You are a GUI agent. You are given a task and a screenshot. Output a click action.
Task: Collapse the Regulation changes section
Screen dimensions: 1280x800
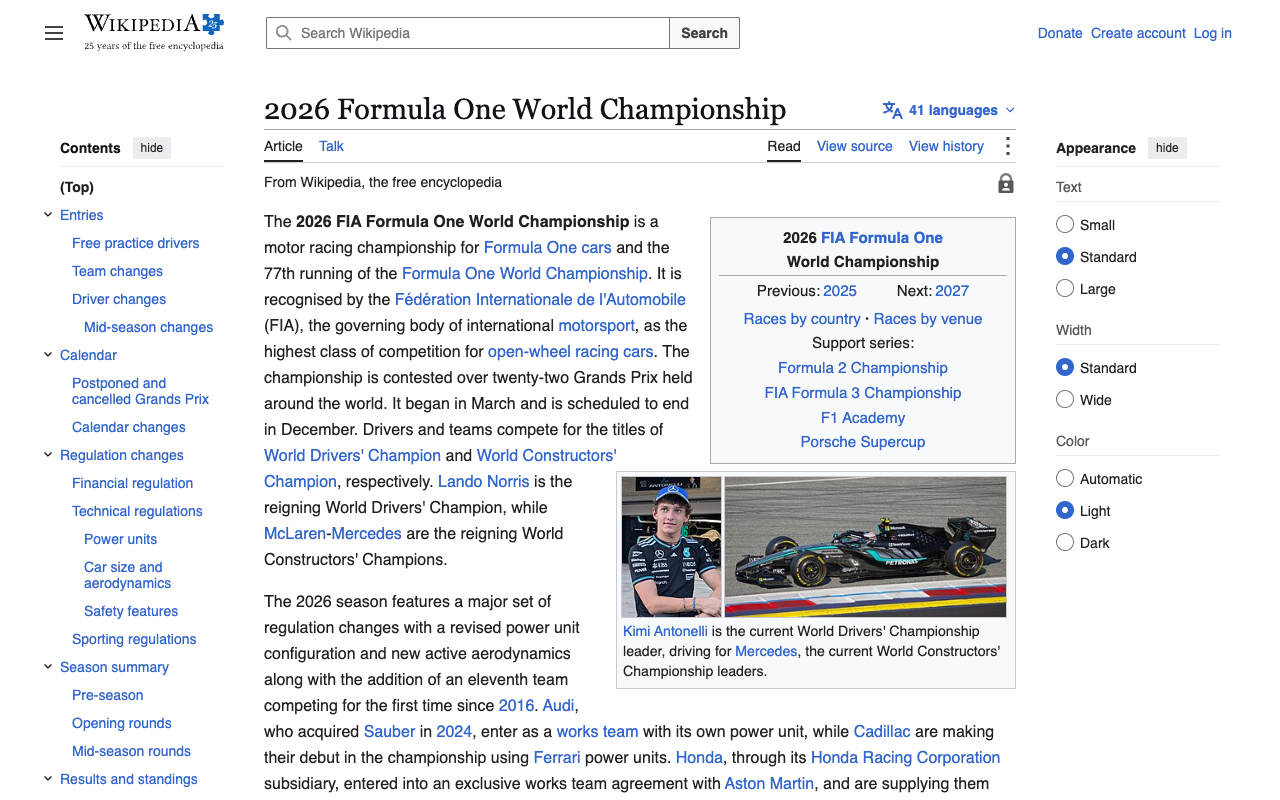click(x=48, y=455)
